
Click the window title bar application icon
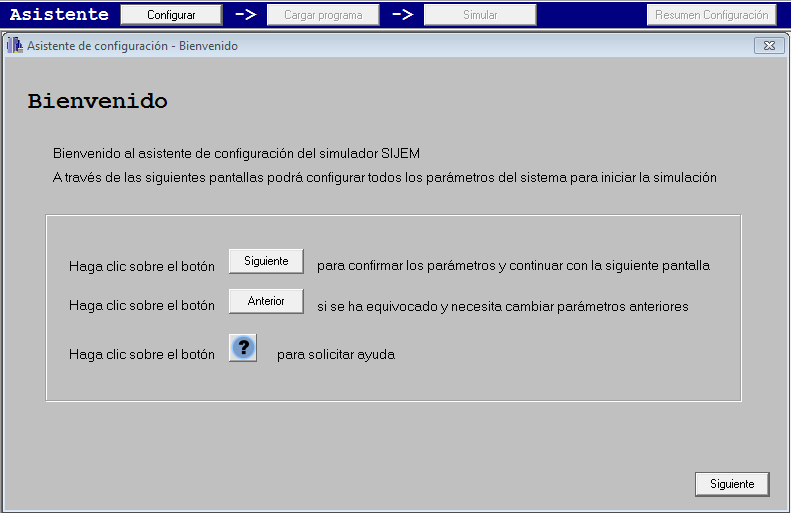pos(15,45)
